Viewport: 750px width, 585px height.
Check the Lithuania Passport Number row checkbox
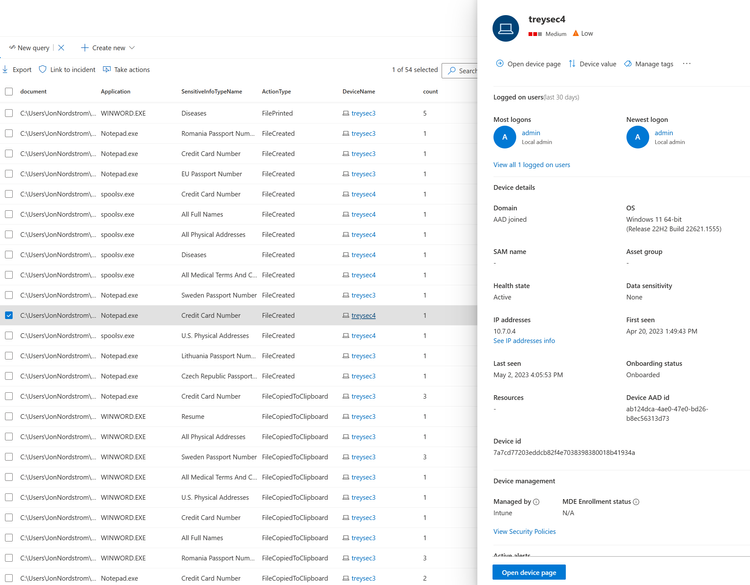pos(9,356)
